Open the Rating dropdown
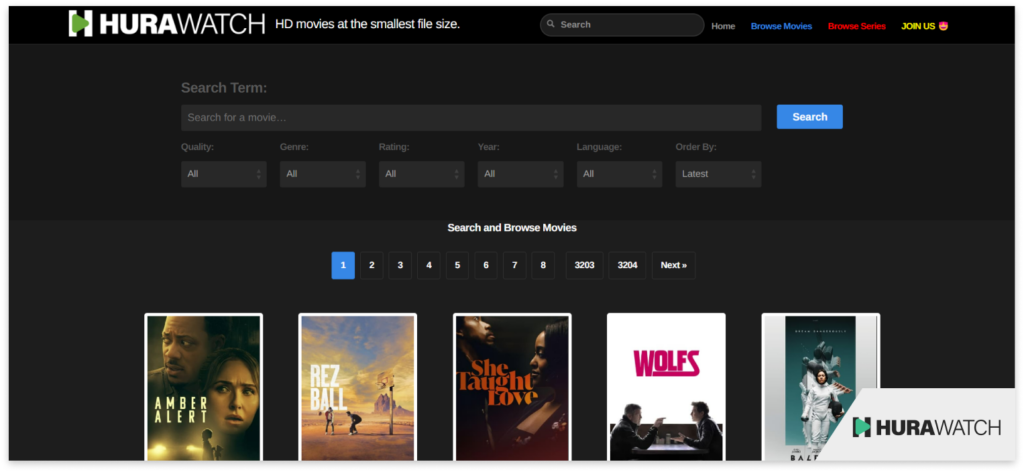This screenshot has height=472, width=1024. (421, 174)
